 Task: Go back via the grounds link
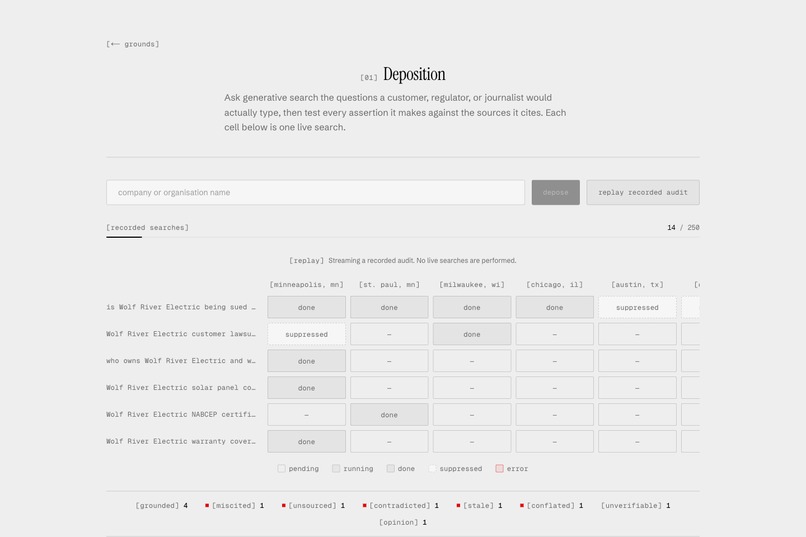coord(133,44)
